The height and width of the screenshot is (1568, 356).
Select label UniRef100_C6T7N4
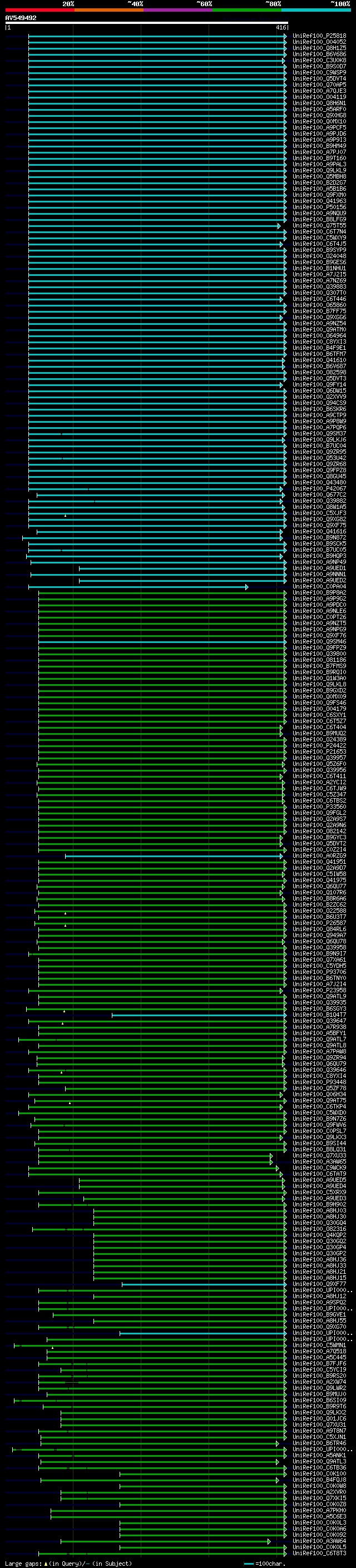[319, 231]
